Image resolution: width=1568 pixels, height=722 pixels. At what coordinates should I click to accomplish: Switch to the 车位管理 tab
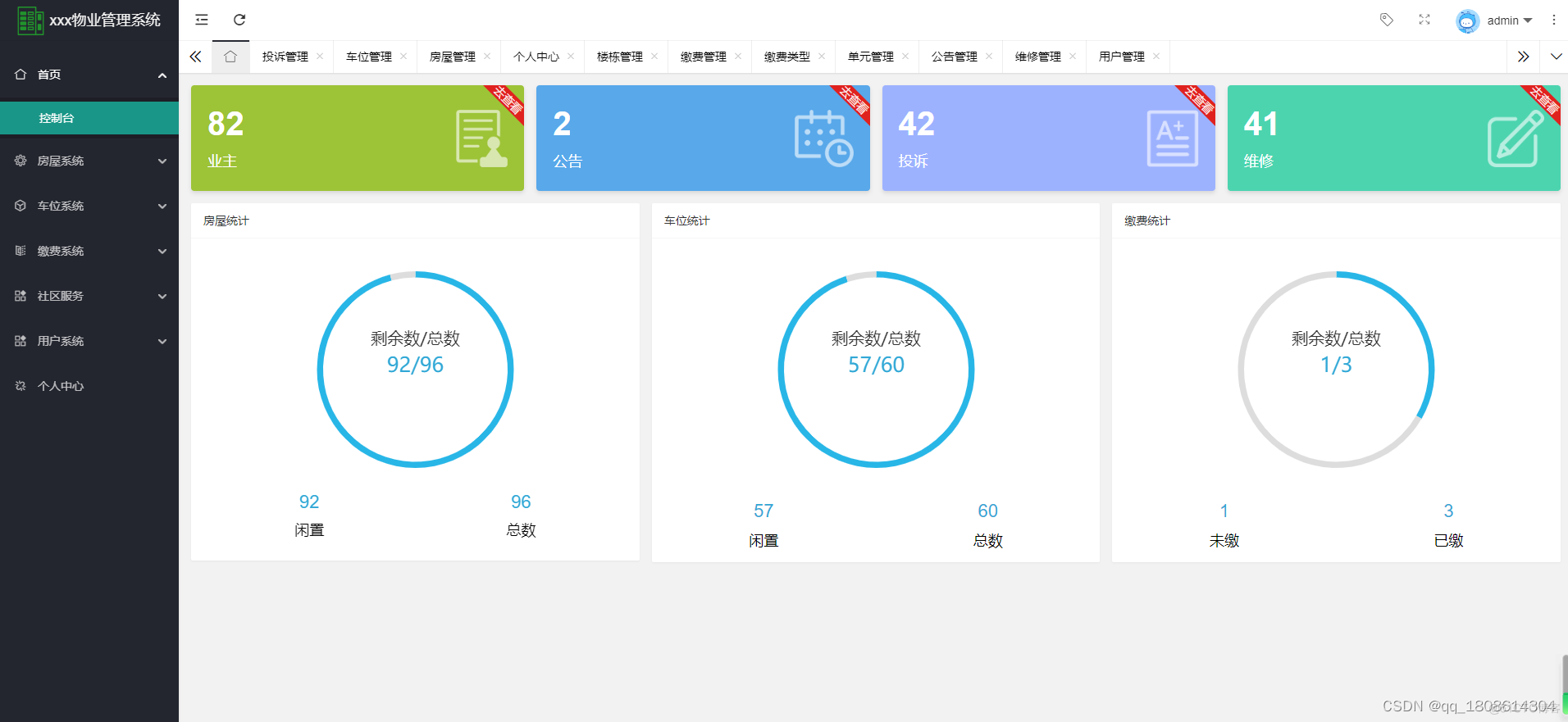[x=369, y=57]
